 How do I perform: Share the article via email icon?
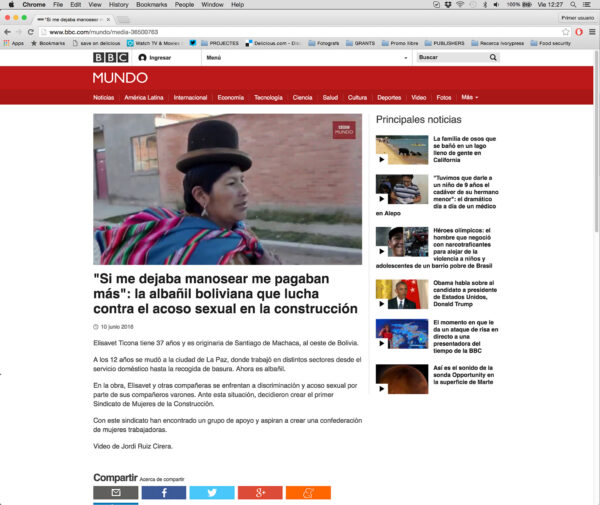click(115, 493)
